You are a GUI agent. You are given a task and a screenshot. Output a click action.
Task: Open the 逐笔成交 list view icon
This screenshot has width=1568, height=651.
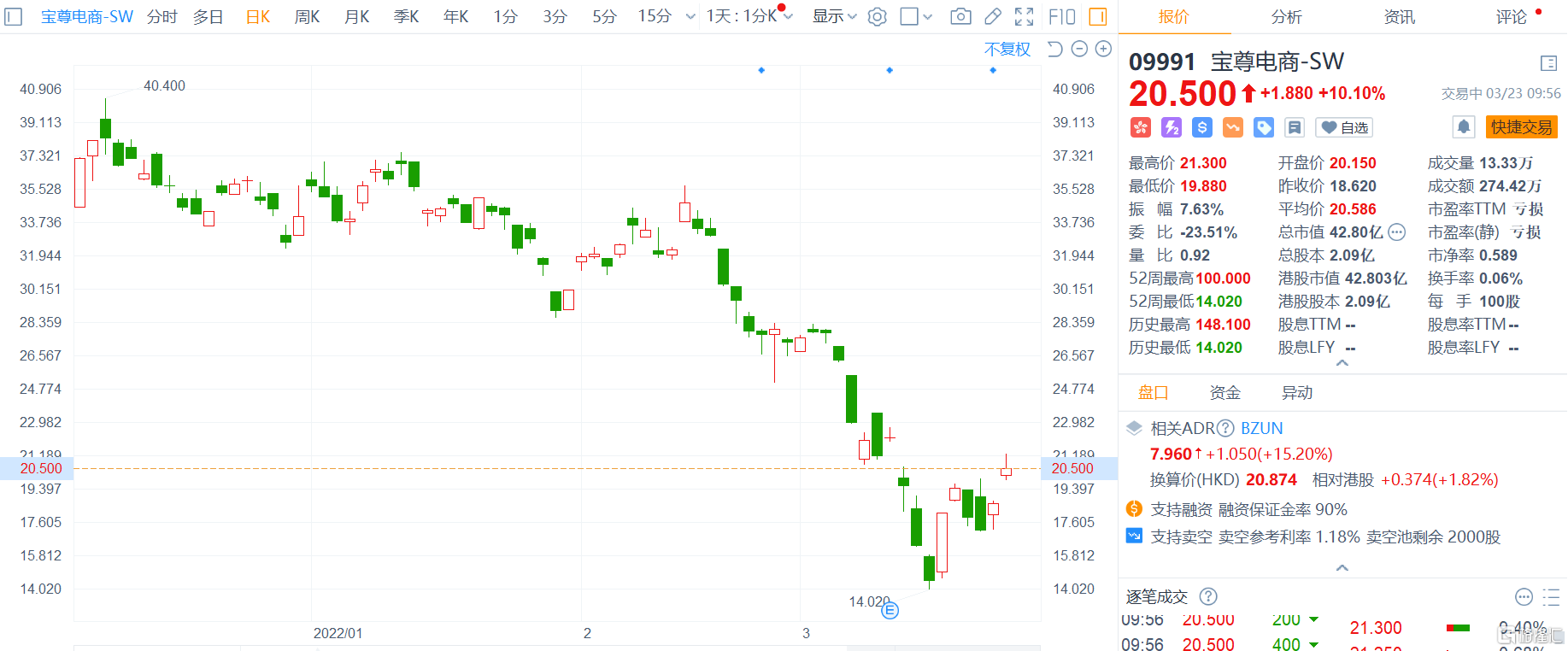pyautogui.click(x=1551, y=596)
